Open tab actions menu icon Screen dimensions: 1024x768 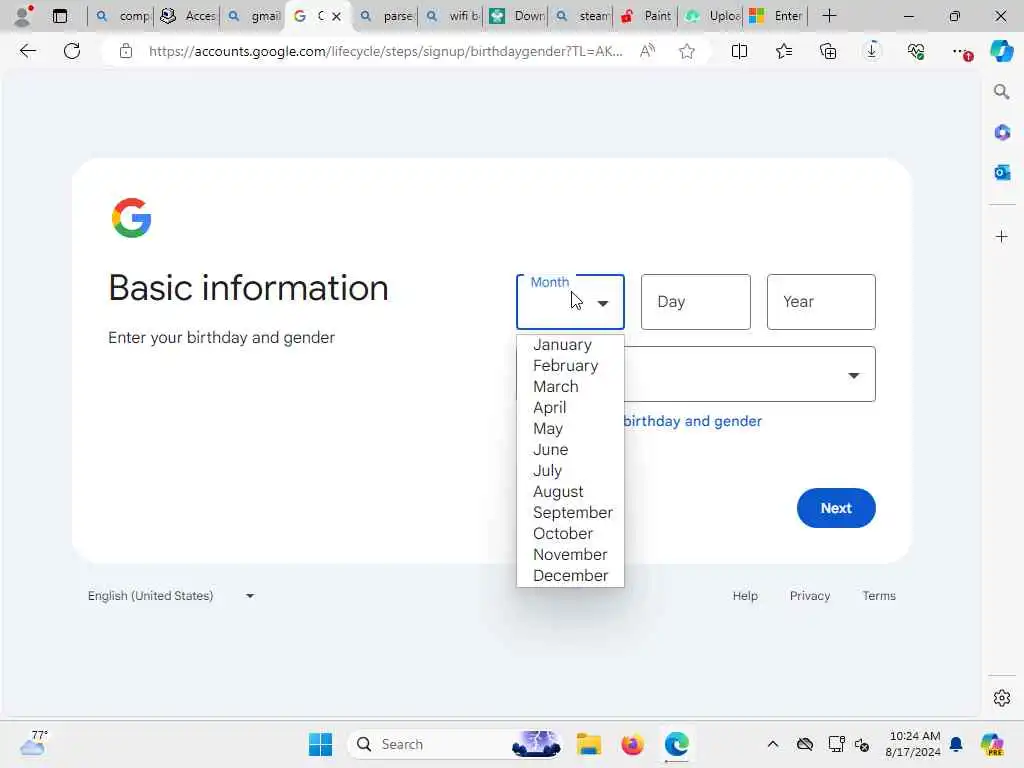[x=59, y=16]
